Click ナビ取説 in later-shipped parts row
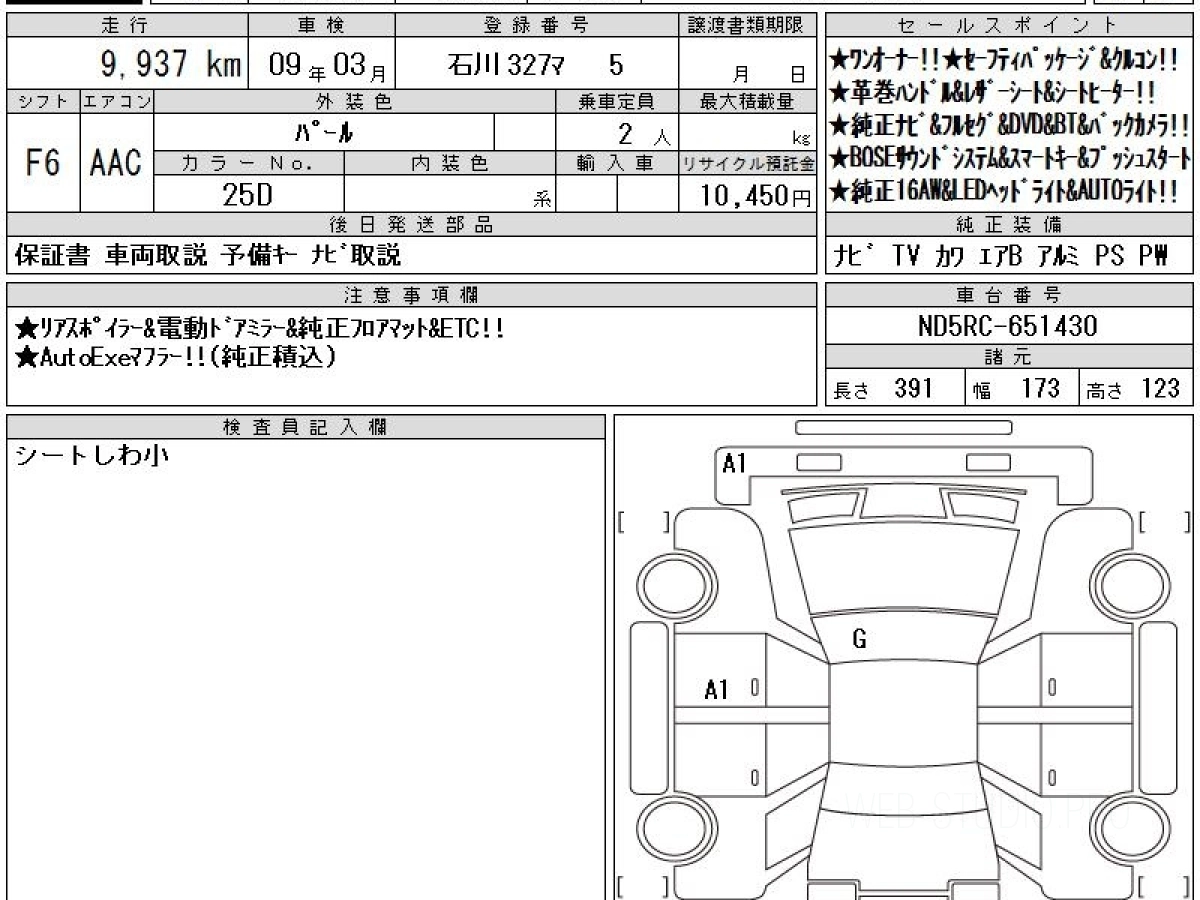The image size is (1200, 900). (356, 256)
